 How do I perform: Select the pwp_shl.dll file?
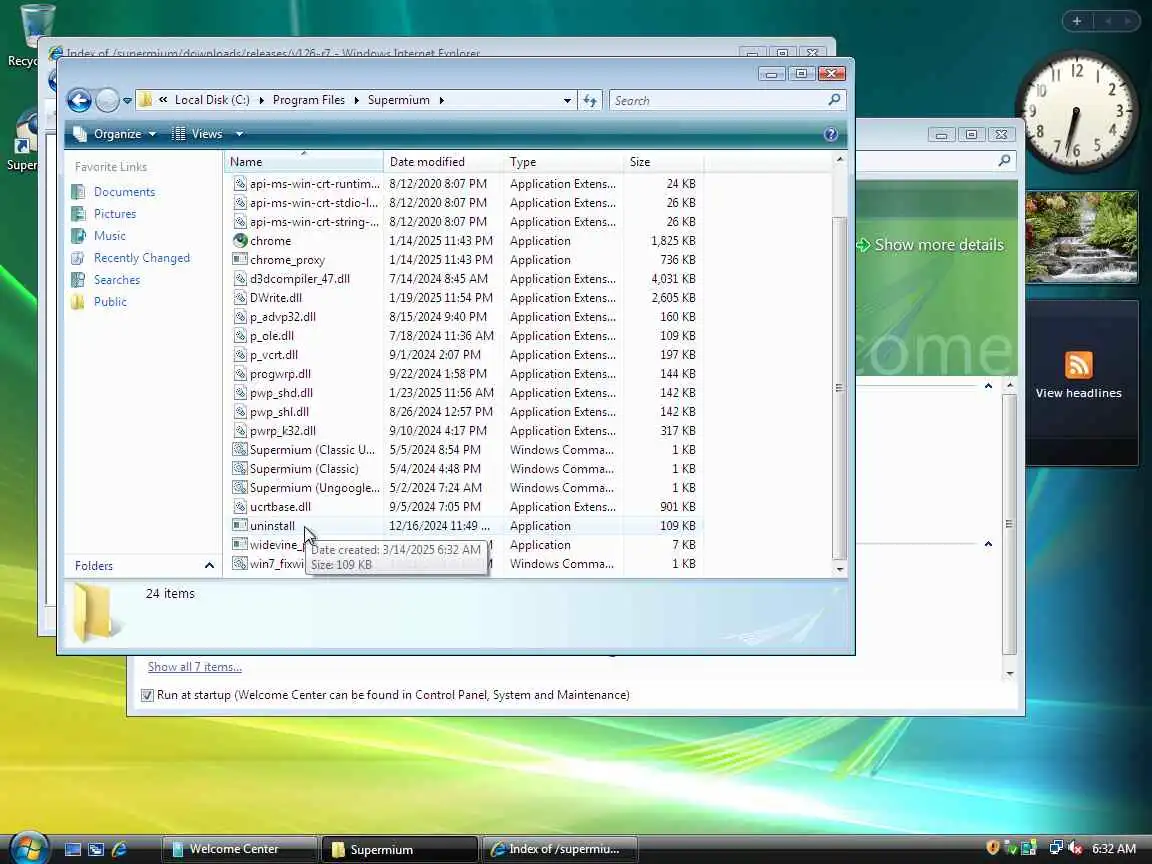pyautogui.click(x=279, y=412)
